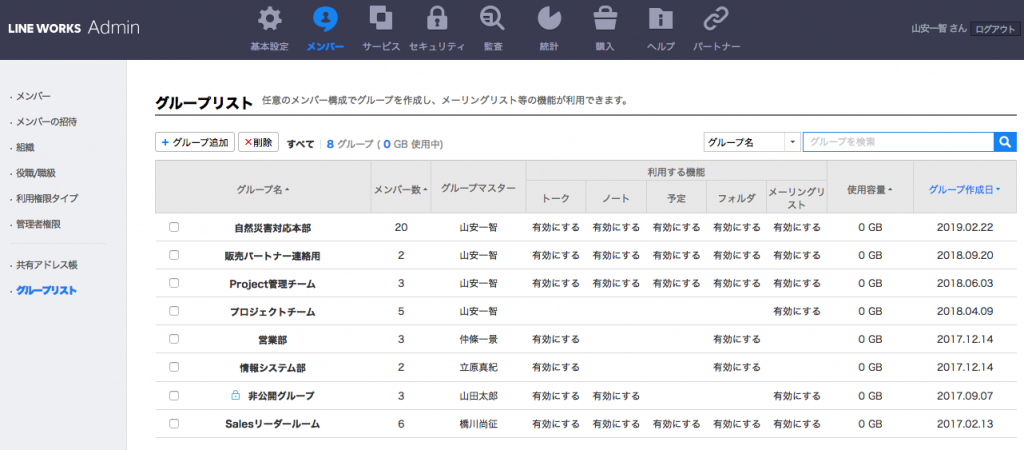The width and height of the screenshot is (1024, 450).
Task: Open the ヘルプ document icon
Action: click(x=660, y=20)
